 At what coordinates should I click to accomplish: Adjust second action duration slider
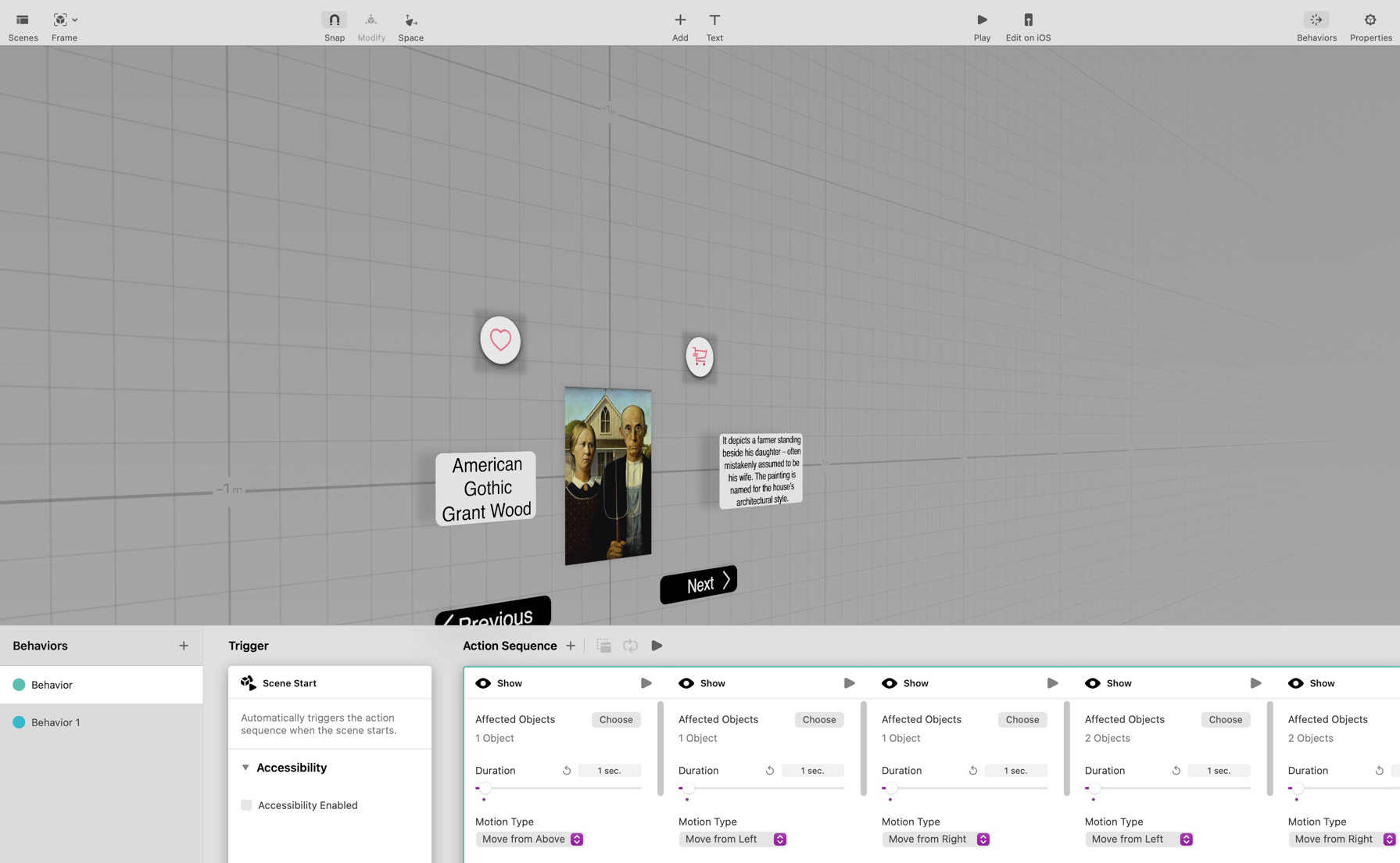pos(688,788)
